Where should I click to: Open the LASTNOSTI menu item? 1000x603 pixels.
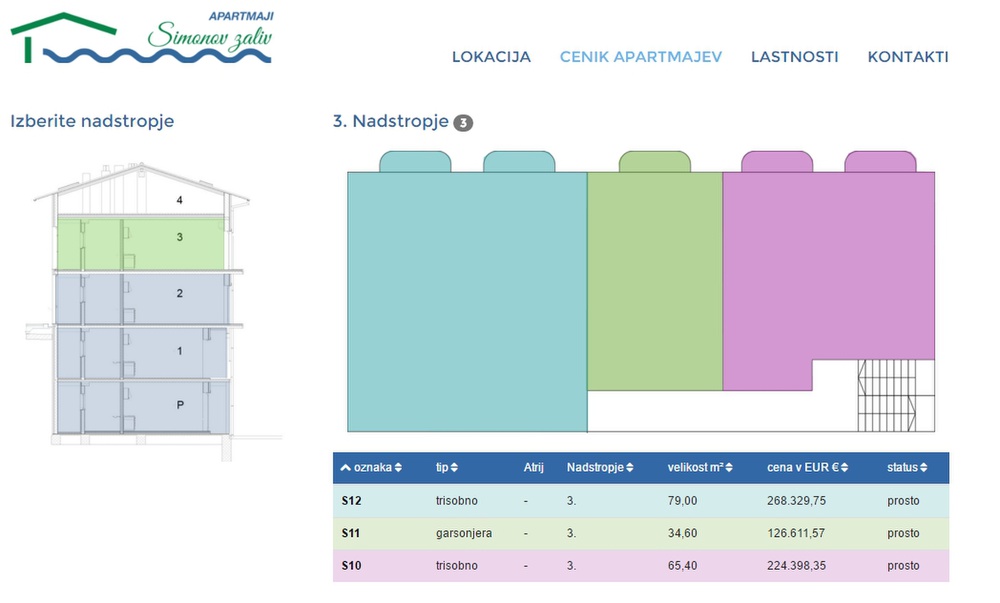[x=794, y=57]
